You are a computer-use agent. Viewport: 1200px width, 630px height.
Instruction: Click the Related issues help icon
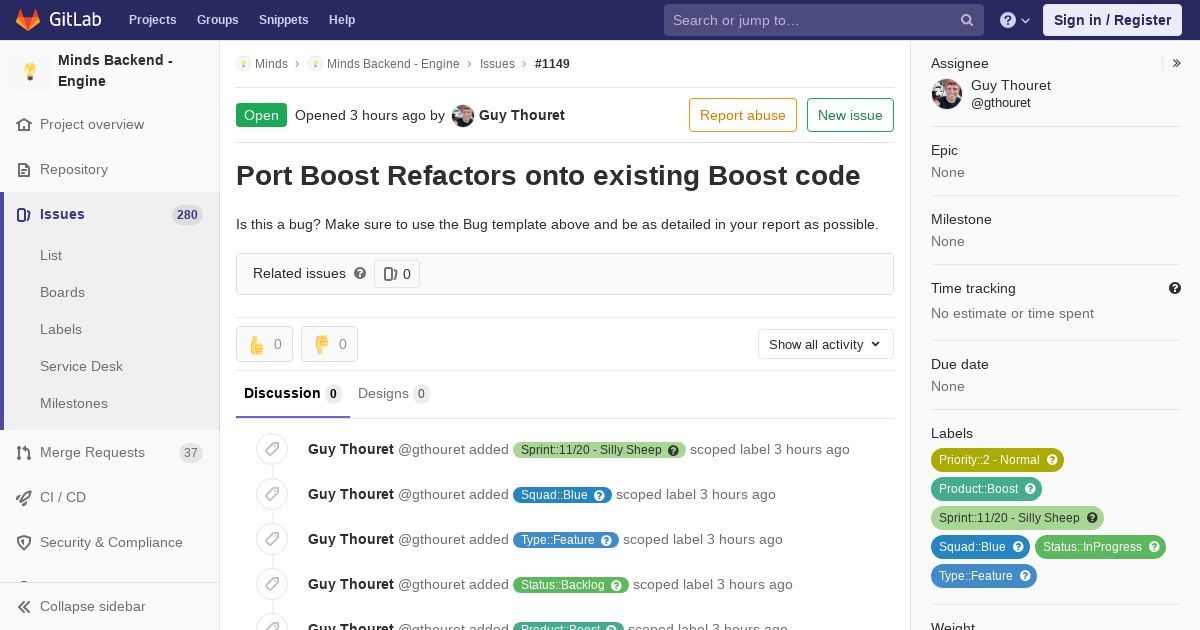[360, 273]
